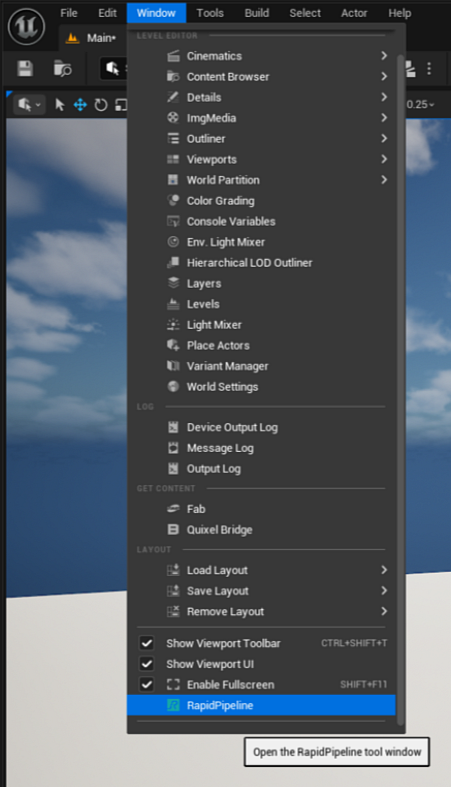Click the ImgMedia film reel icon
Viewport: 451px width, 787px height.
[173, 117]
